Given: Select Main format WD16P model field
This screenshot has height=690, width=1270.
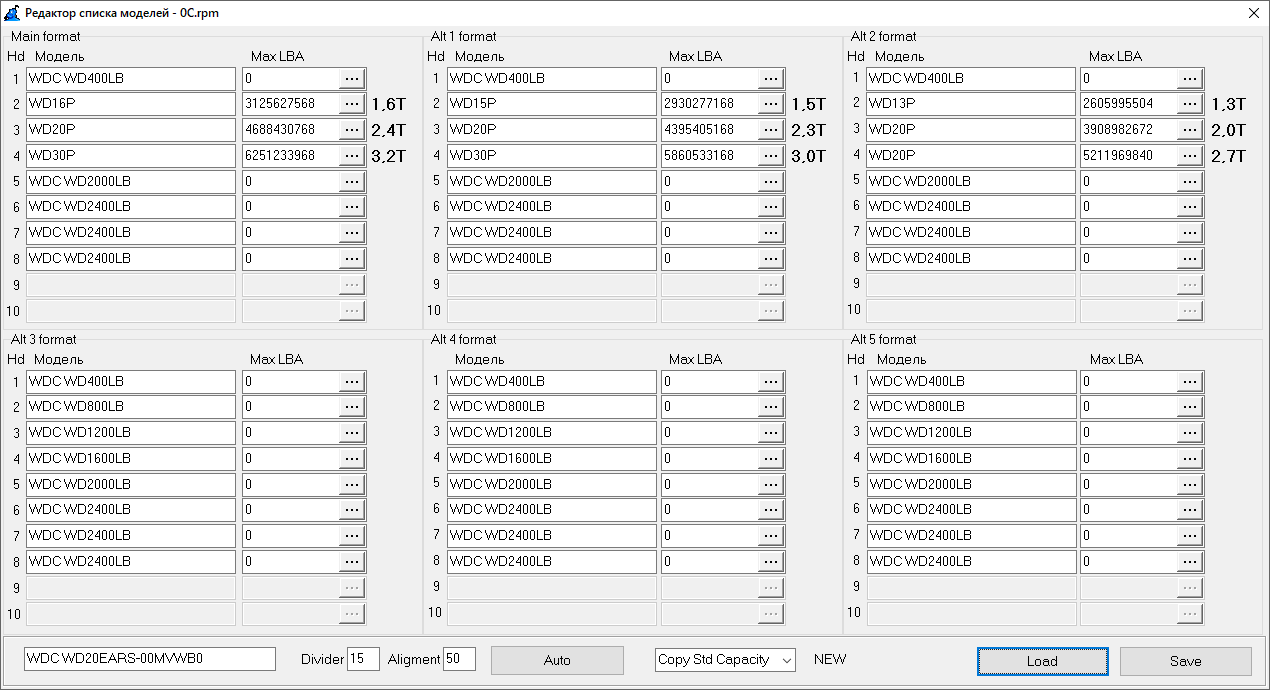Looking at the screenshot, I should pyautogui.click(x=131, y=104).
